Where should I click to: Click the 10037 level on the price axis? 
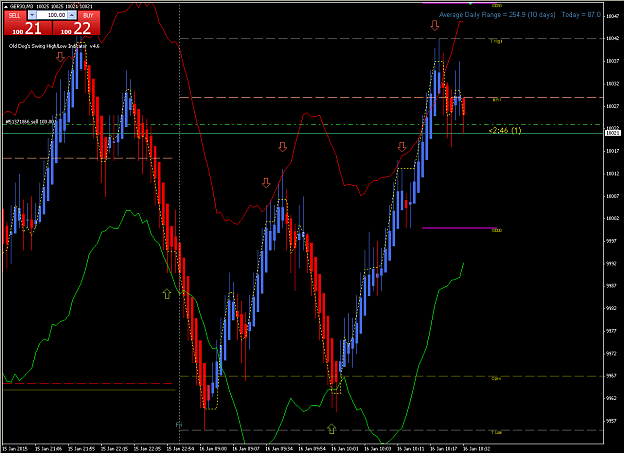612,61
